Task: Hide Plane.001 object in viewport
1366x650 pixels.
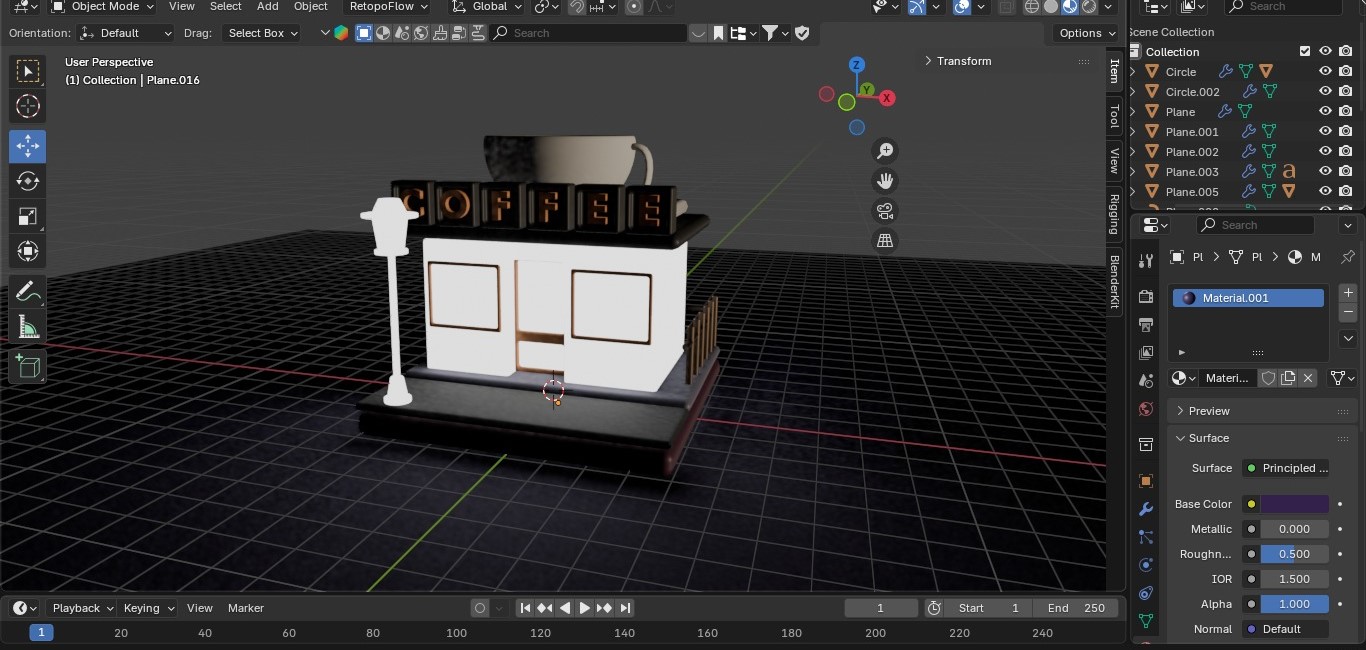Action: (1325, 132)
